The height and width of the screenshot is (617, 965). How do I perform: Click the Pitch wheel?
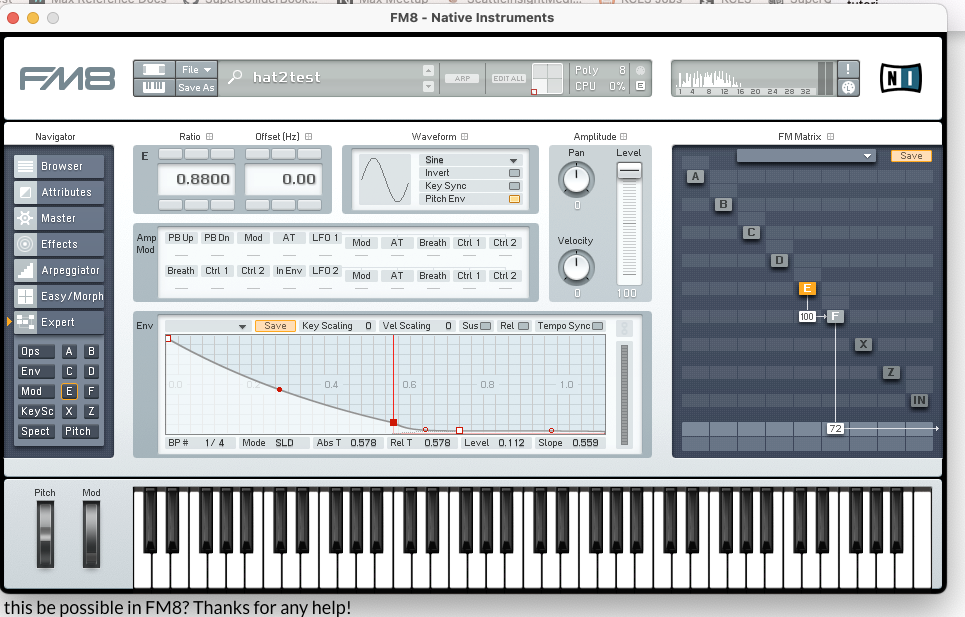point(45,533)
